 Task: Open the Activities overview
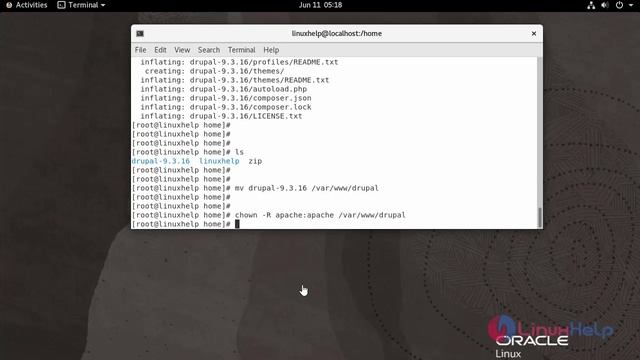(27, 5)
